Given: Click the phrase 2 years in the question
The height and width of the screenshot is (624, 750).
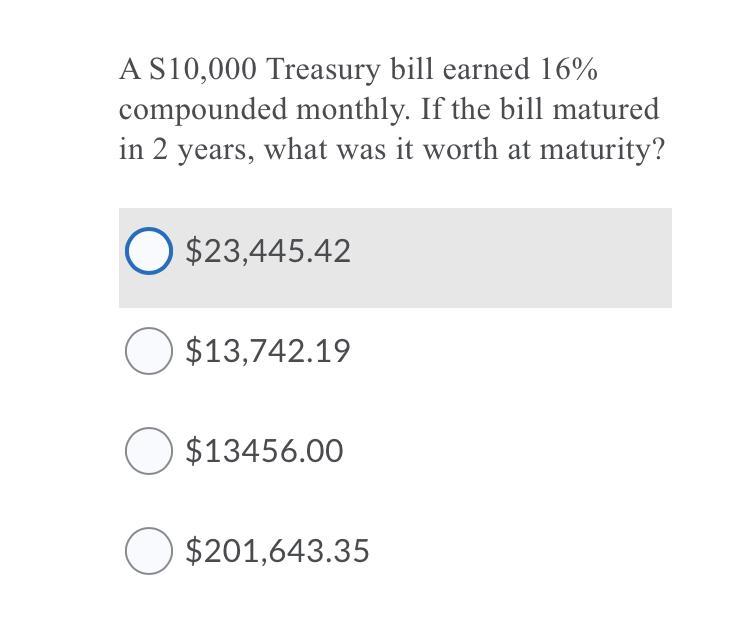Looking at the screenshot, I should point(204,151).
